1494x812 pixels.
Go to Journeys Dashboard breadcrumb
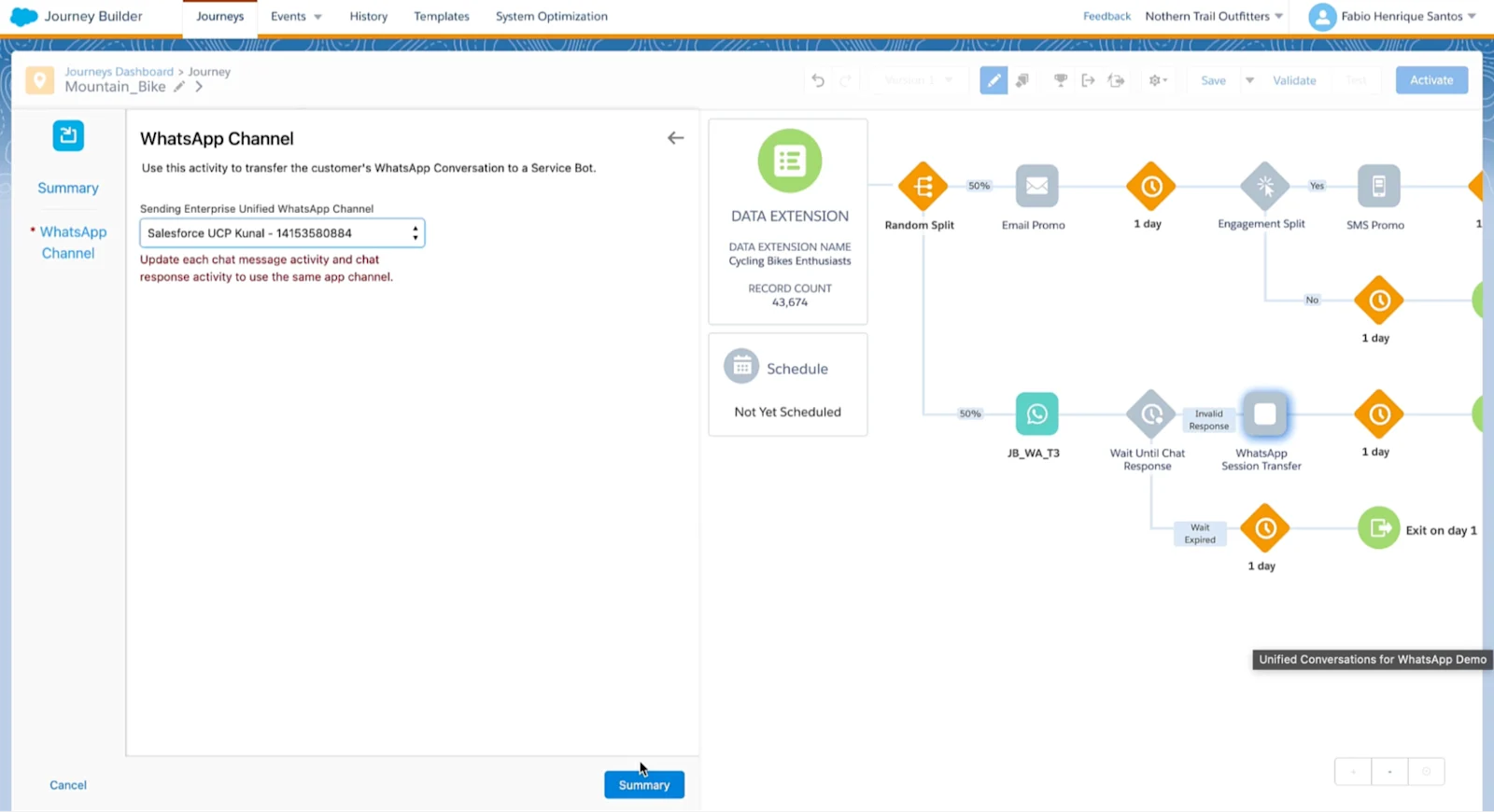coord(119,72)
